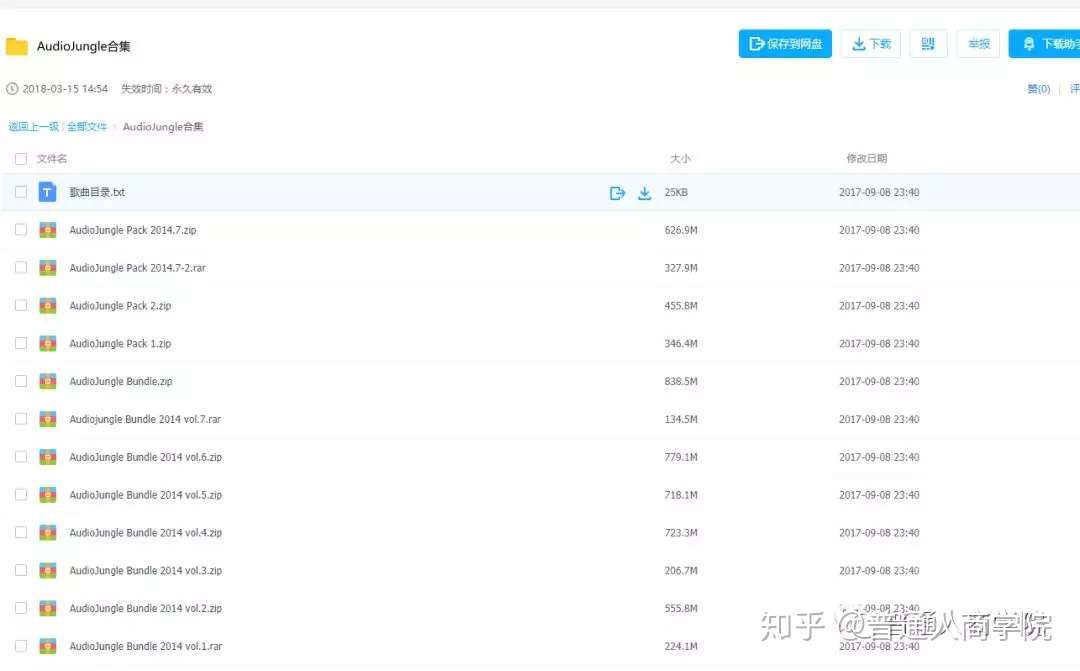
Task: Click file name AudioJungle Pack 2014.7-2.rar
Action: point(138,268)
